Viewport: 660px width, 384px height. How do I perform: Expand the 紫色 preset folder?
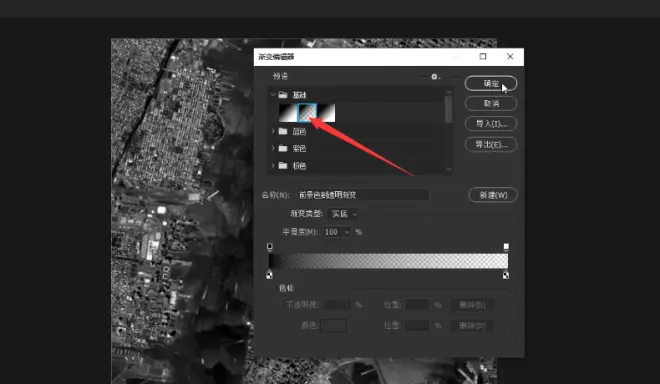point(273,148)
